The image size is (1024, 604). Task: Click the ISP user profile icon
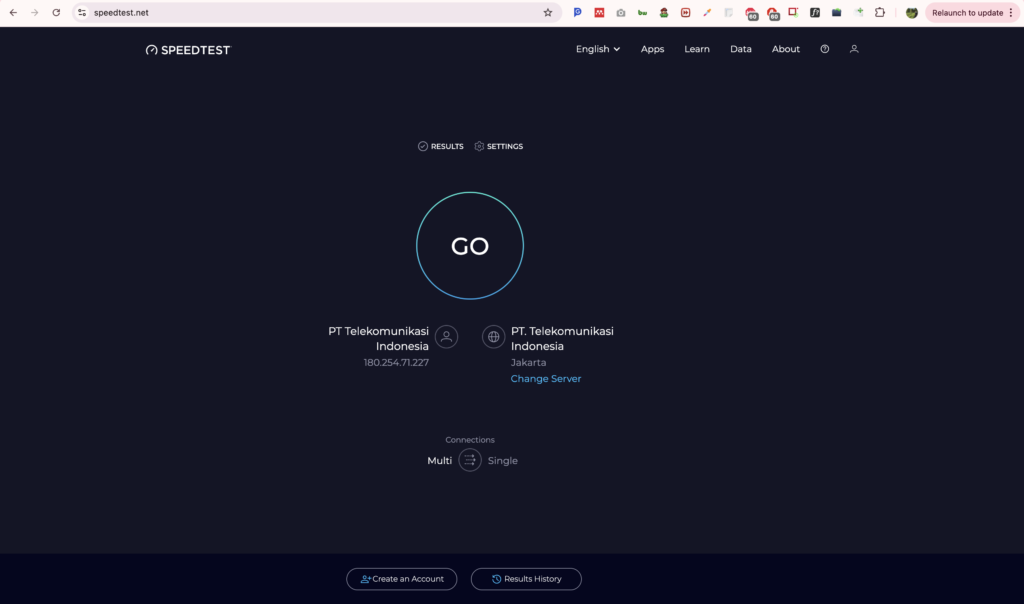(x=447, y=337)
